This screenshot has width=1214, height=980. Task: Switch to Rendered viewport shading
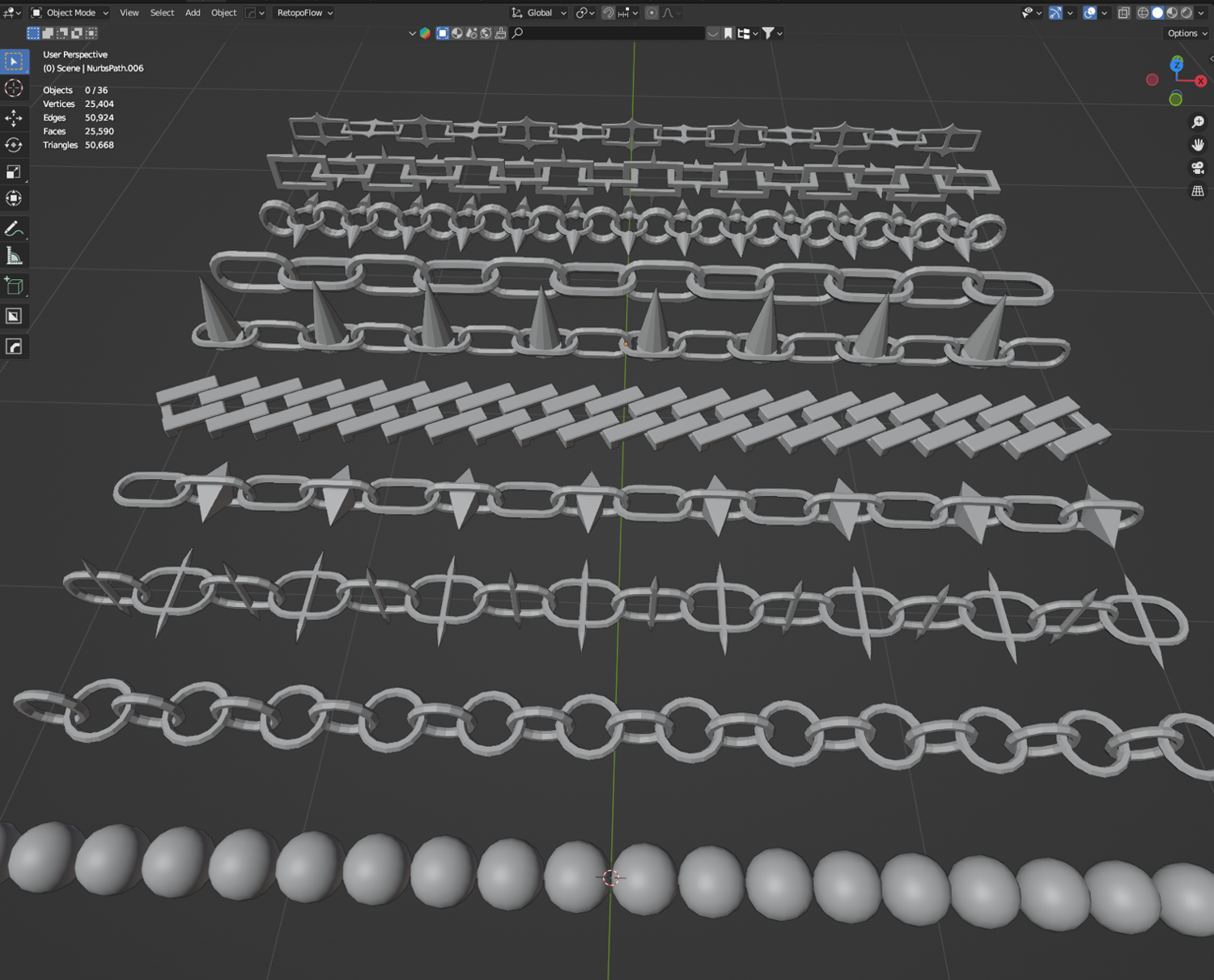click(1186, 13)
